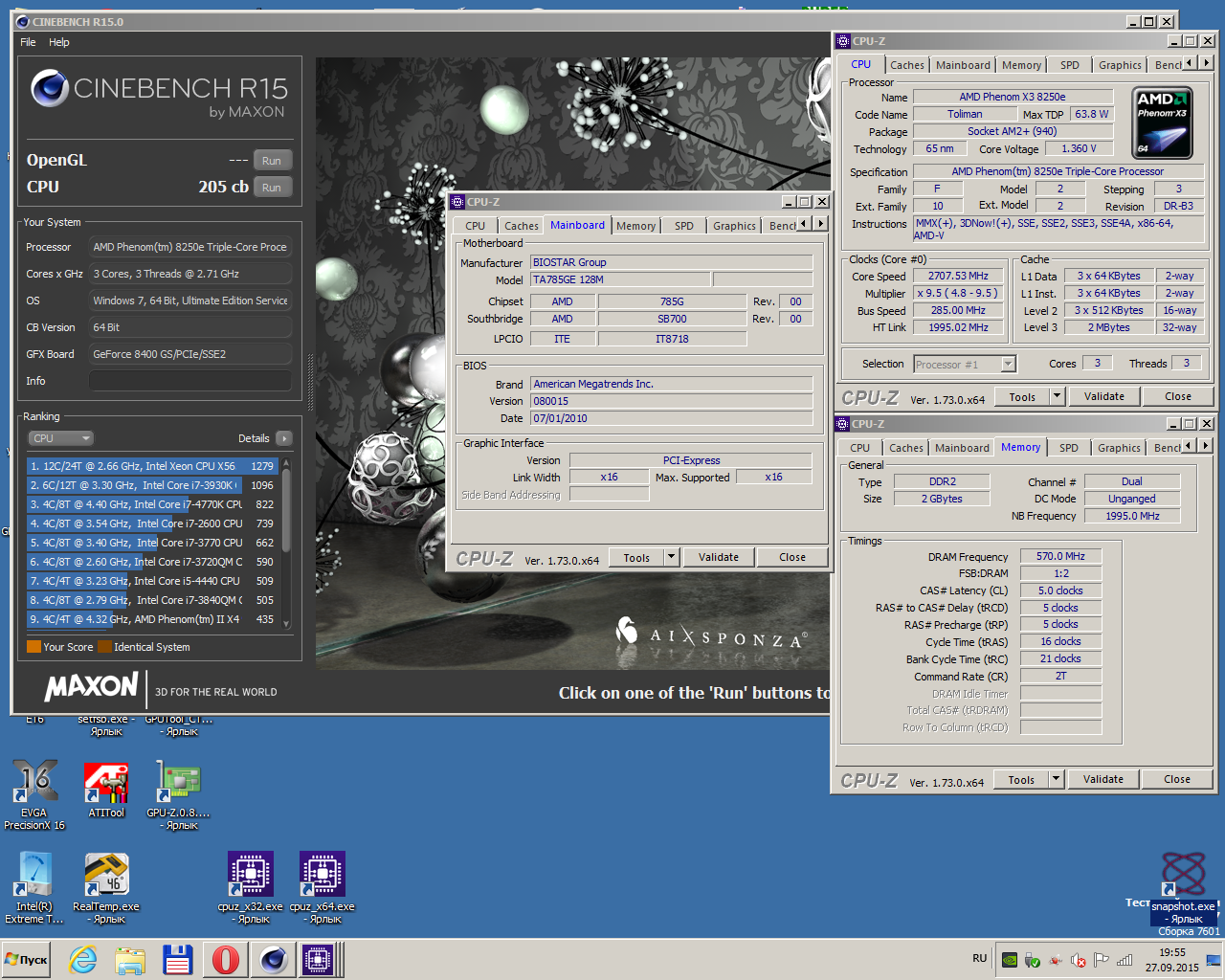
Task: Open the settsb.exe desktop shortcut
Action: [106, 724]
